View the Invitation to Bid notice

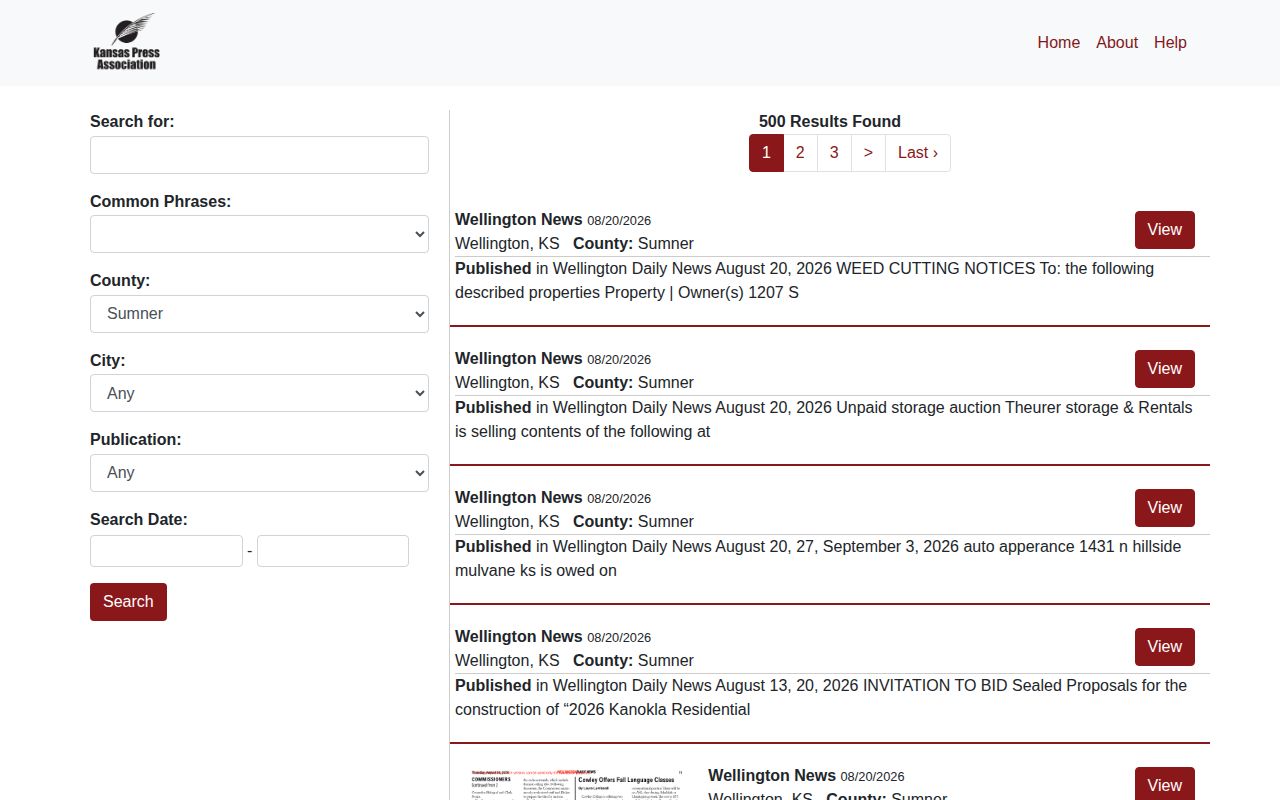tap(1164, 647)
